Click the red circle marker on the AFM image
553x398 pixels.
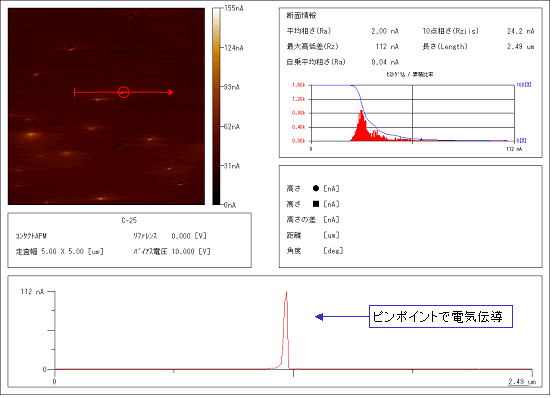pos(123,92)
